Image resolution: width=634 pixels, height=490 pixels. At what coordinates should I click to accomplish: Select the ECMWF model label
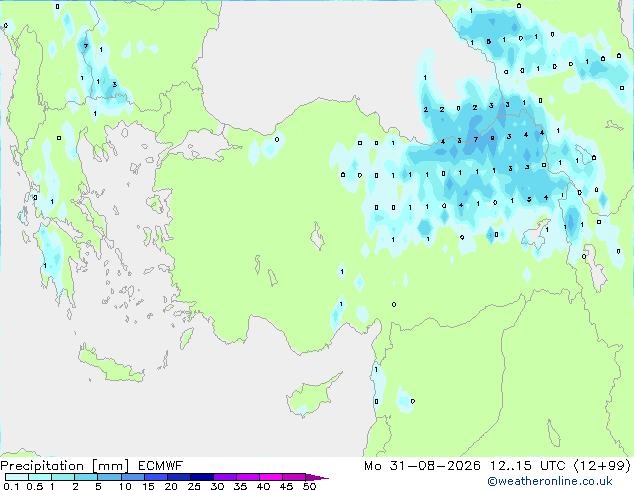click(161, 466)
